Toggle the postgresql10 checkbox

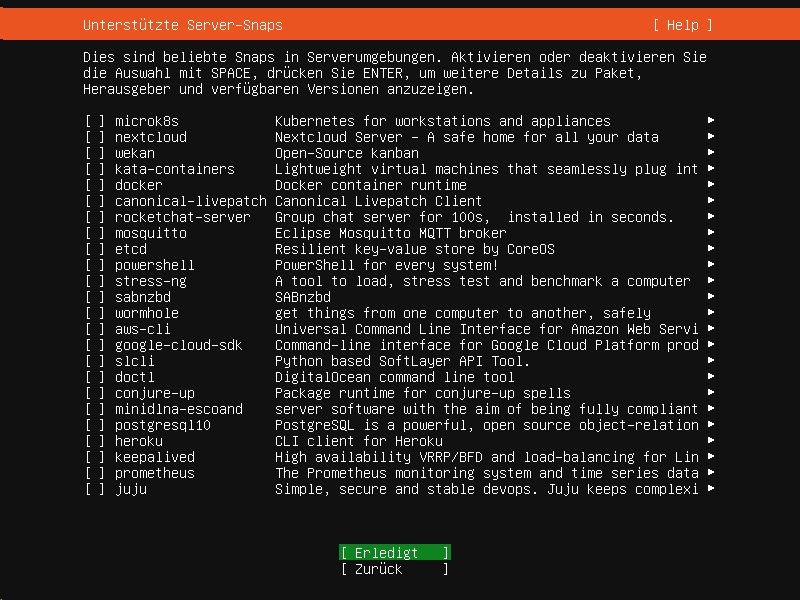coord(95,425)
